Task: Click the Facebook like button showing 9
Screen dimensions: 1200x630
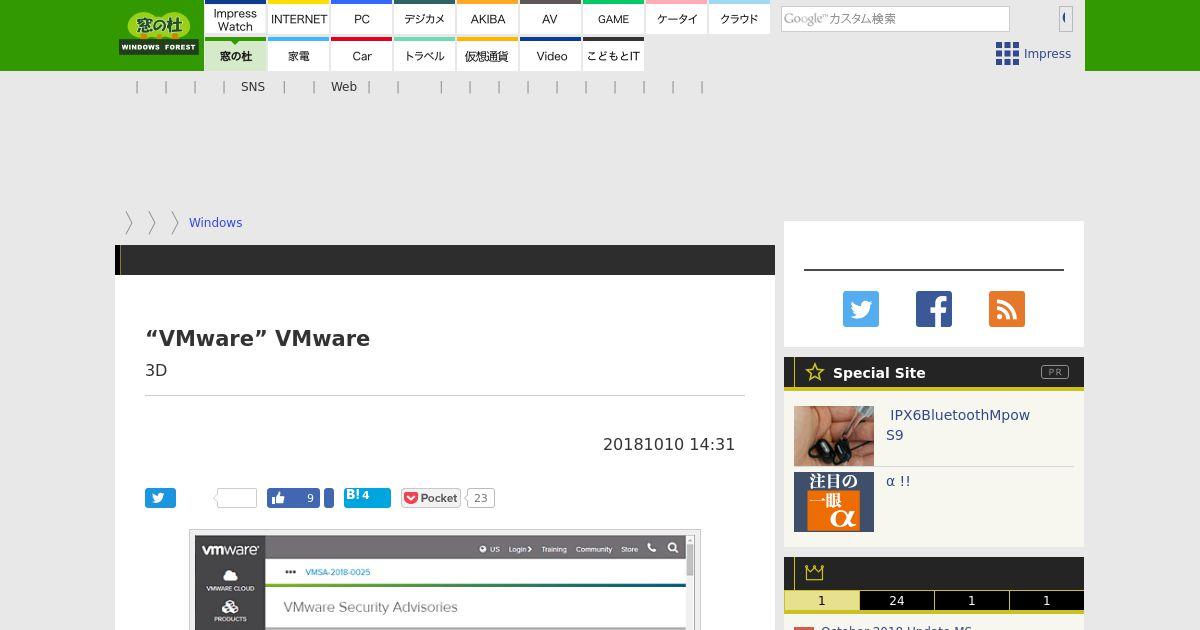Action: click(x=293, y=498)
